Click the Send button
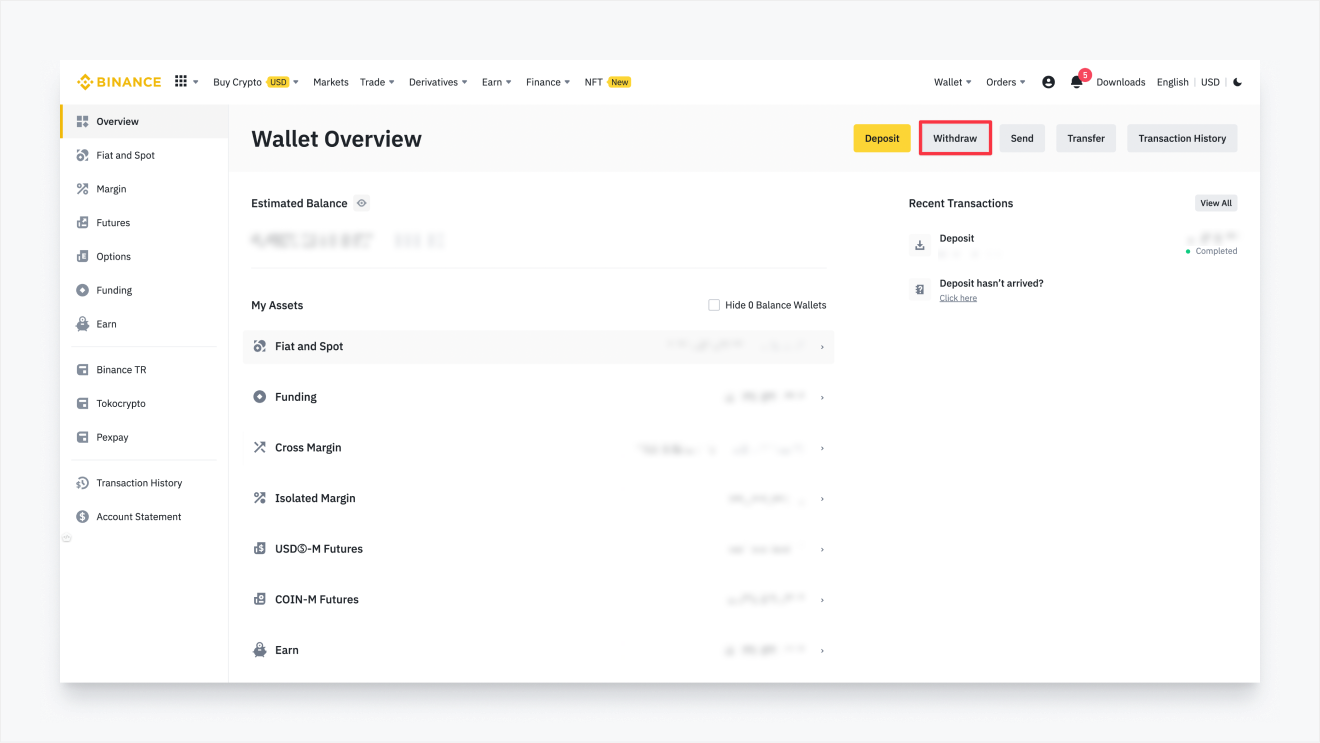The image size is (1320, 743). coord(1022,138)
